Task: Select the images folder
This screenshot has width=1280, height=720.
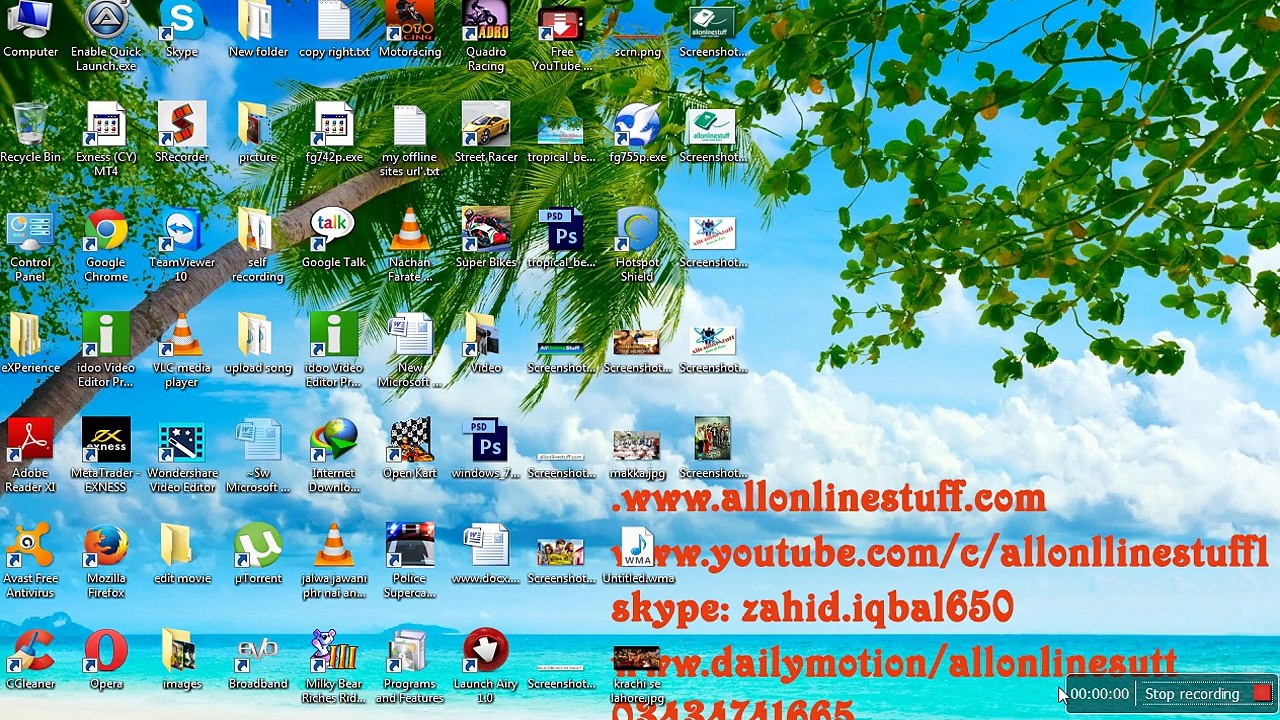Action: [x=182, y=660]
